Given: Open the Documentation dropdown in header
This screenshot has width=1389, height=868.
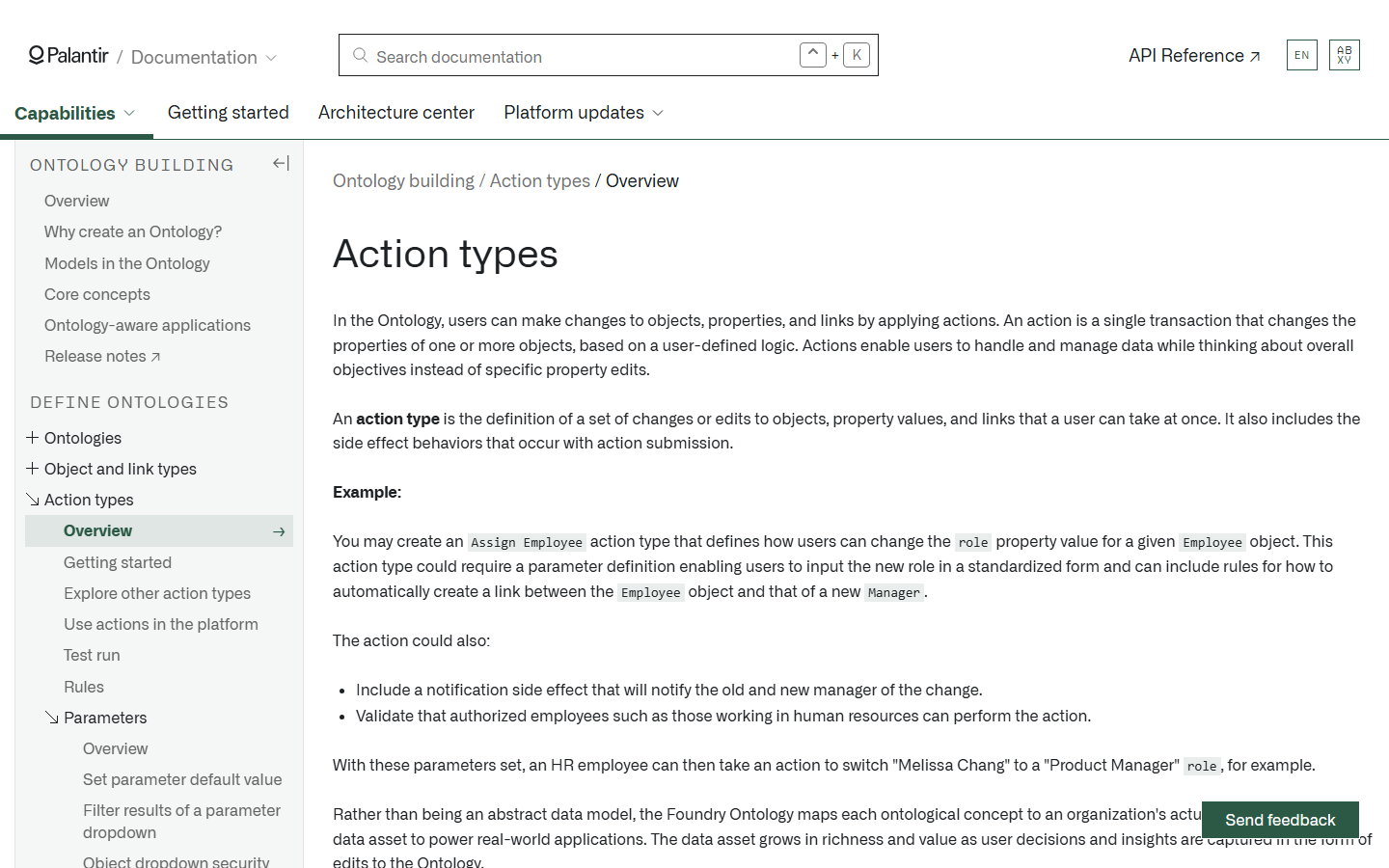Looking at the screenshot, I should 204,57.
